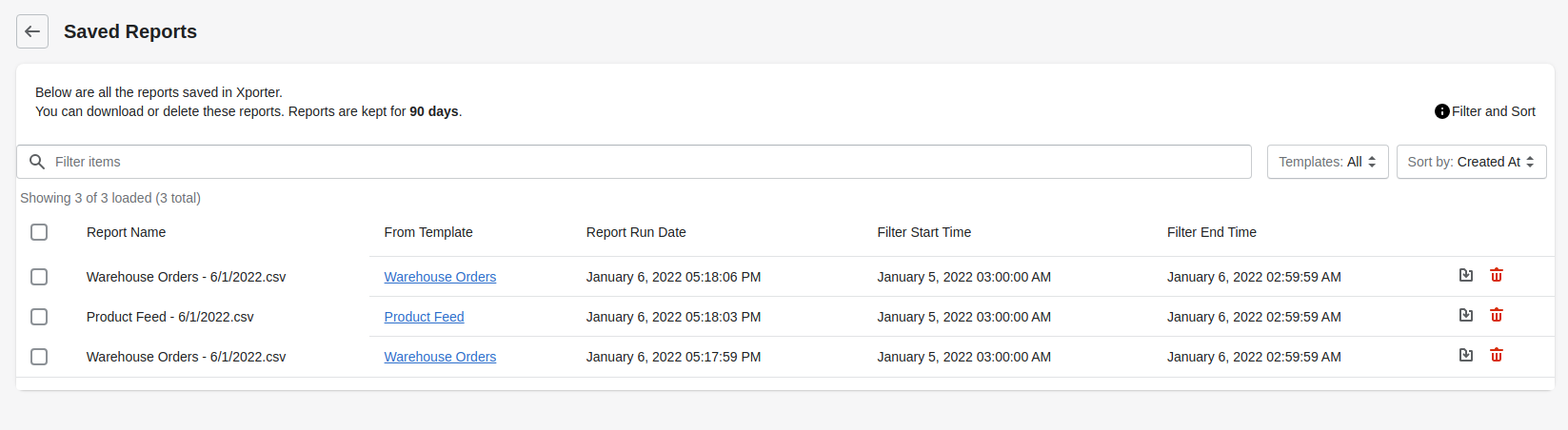The height and width of the screenshot is (430, 1568).
Task: Select the 05:17:59 PM Warehouse Orders row checkbox
Action: 39,357
